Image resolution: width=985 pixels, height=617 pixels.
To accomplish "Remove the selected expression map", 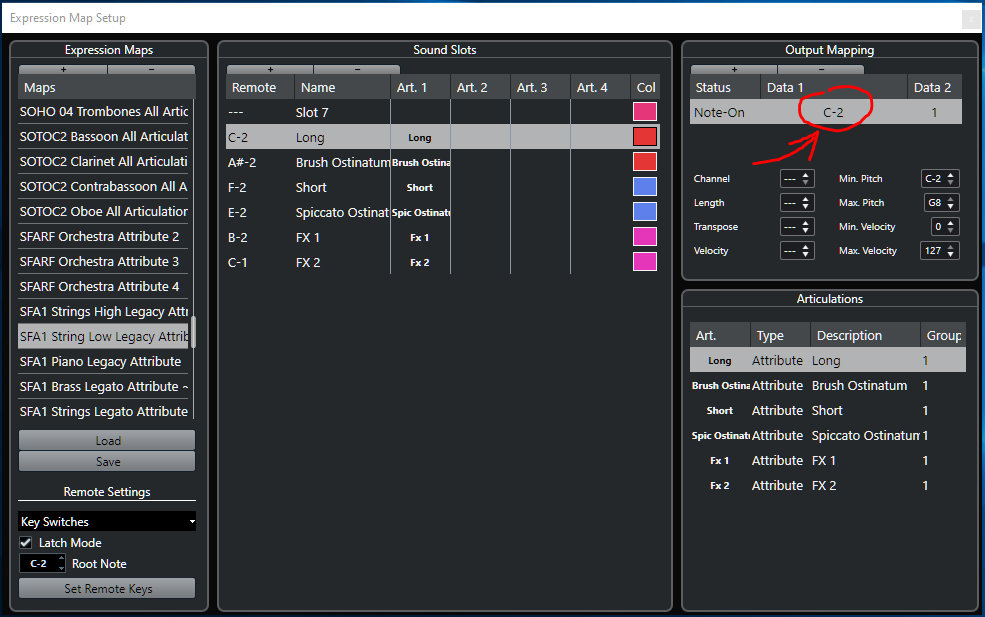I will 150,70.
